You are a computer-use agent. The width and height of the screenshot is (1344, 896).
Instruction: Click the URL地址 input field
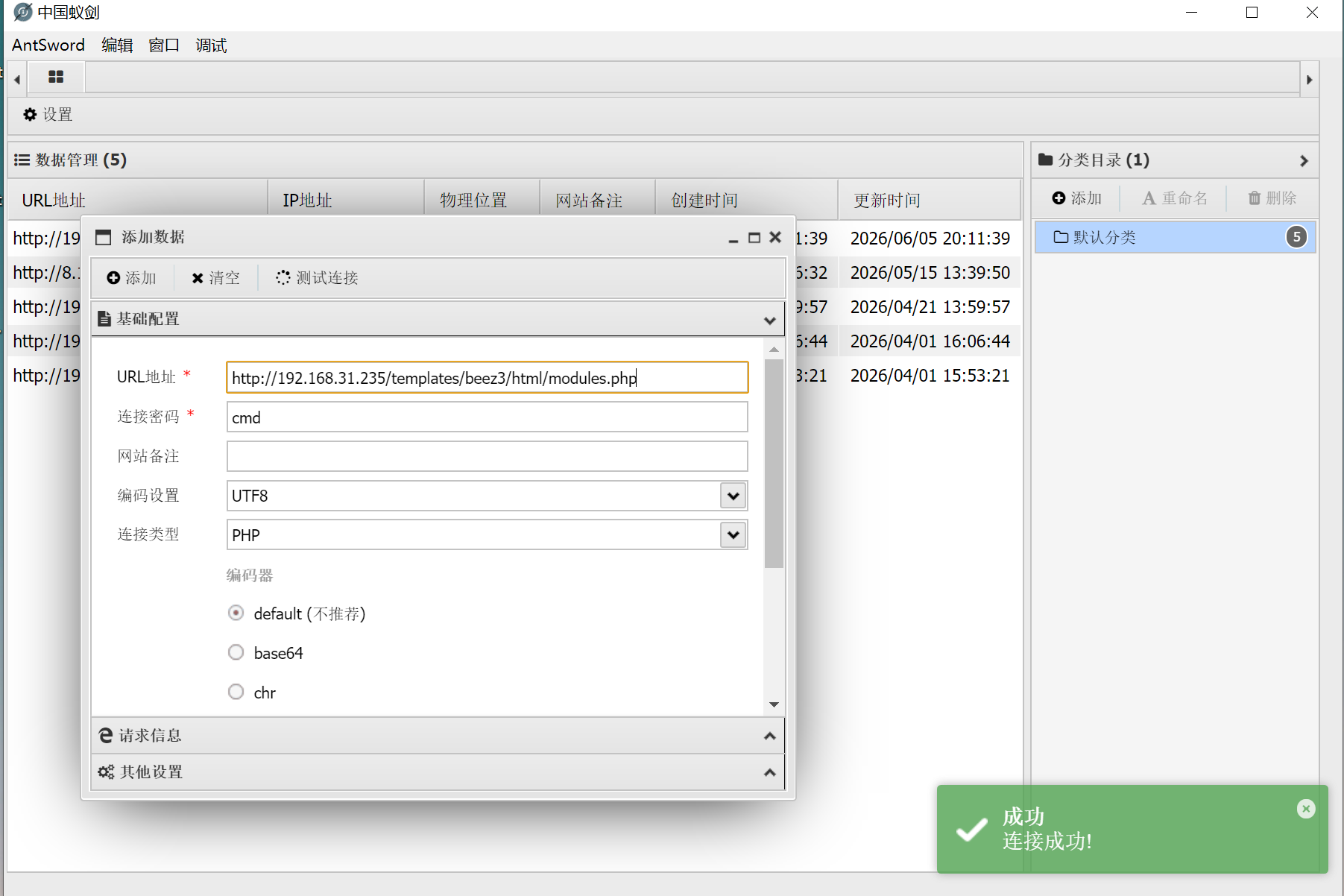click(488, 377)
